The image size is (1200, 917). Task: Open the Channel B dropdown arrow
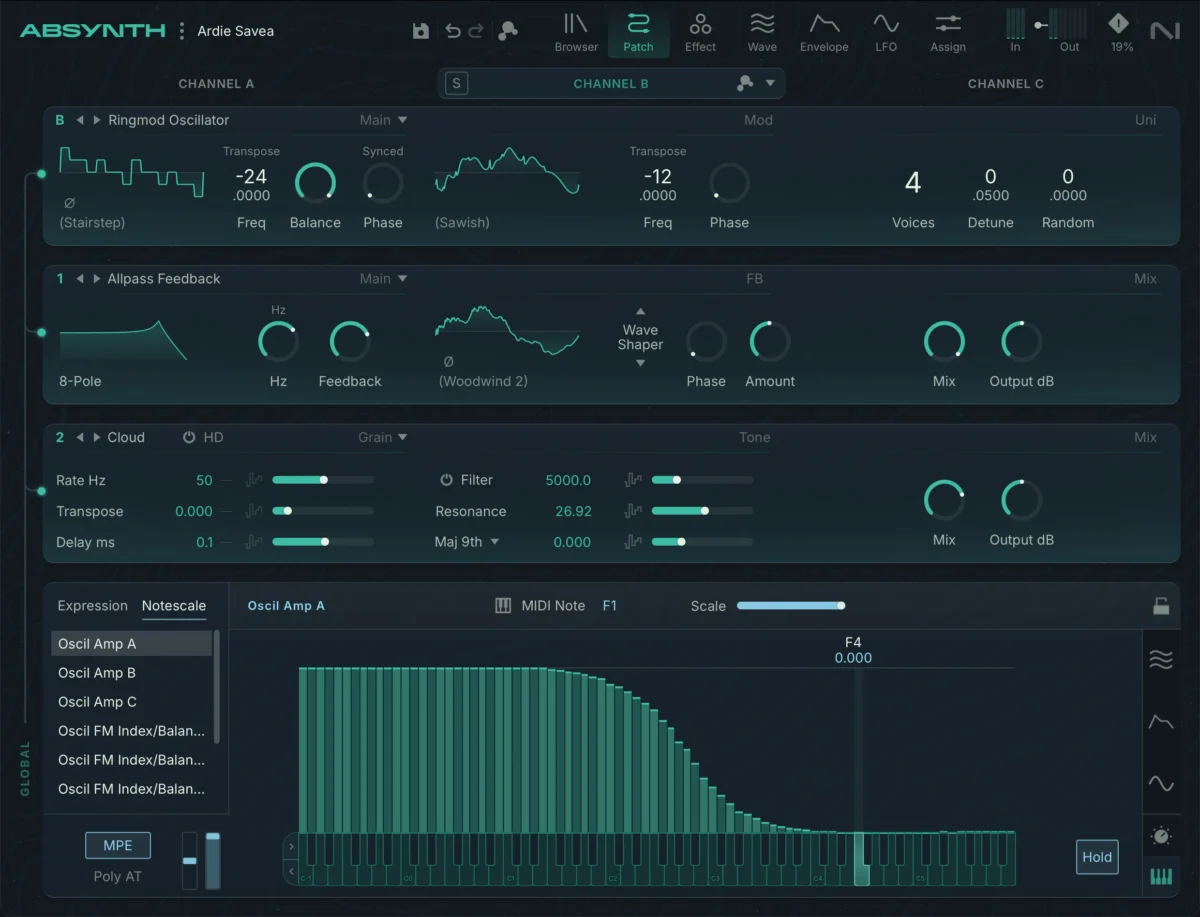pos(770,84)
